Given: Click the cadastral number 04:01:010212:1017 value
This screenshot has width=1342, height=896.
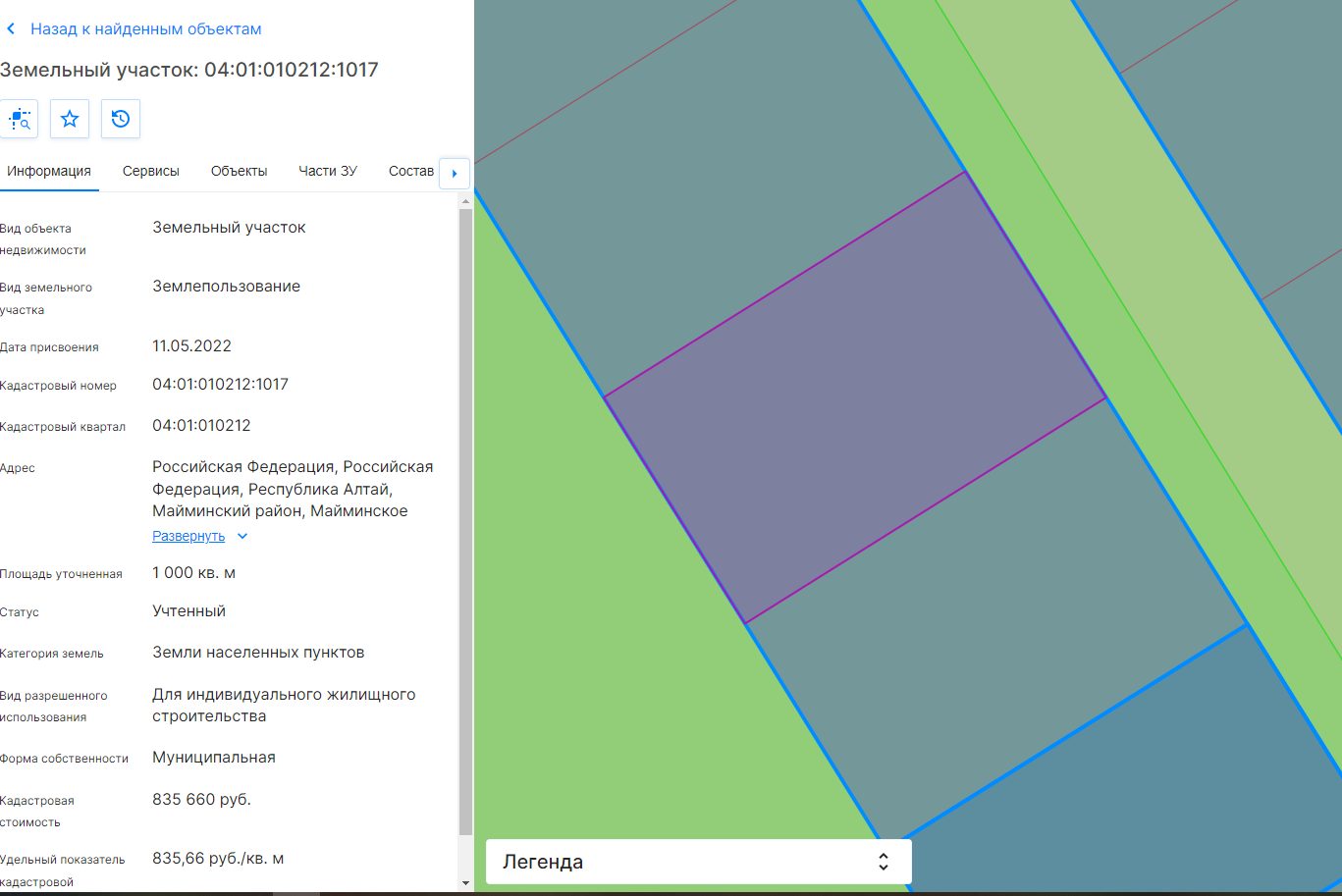Looking at the screenshot, I should (x=220, y=385).
